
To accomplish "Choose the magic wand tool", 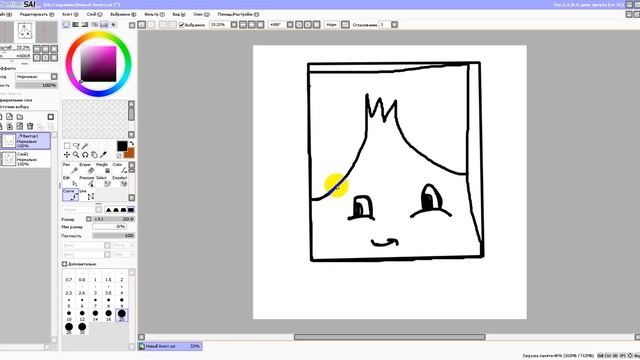I will [x=85, y=146].
